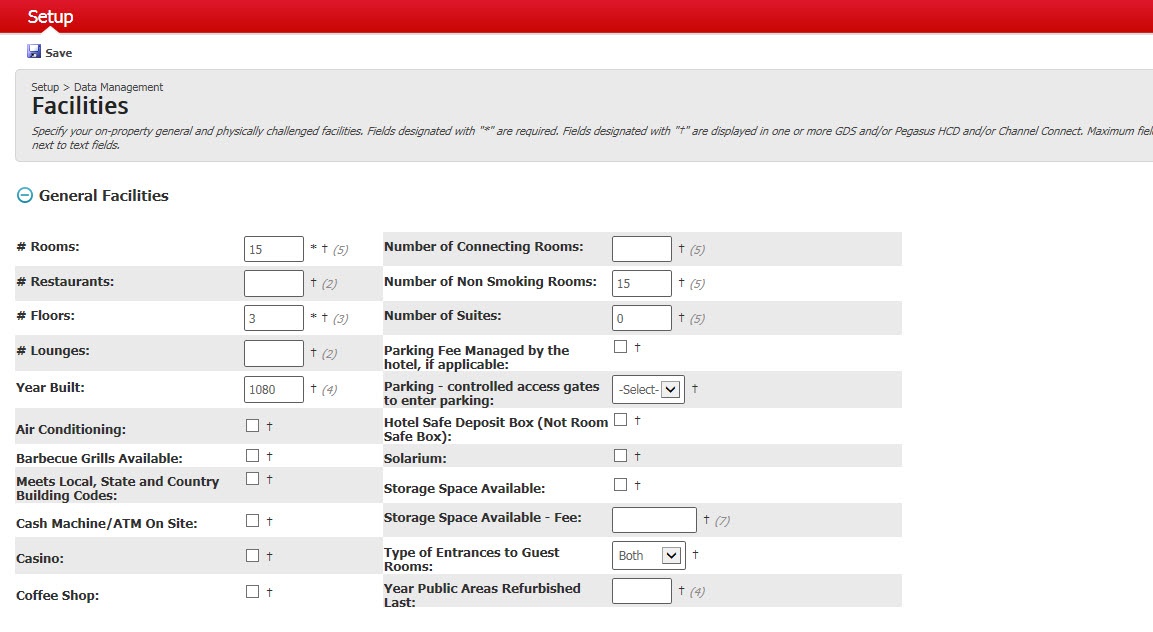This screenshot has width=1153, height=632.
Task: Tick Parking Fee Managed by the hotel checkbox
Action: (621, 347)
